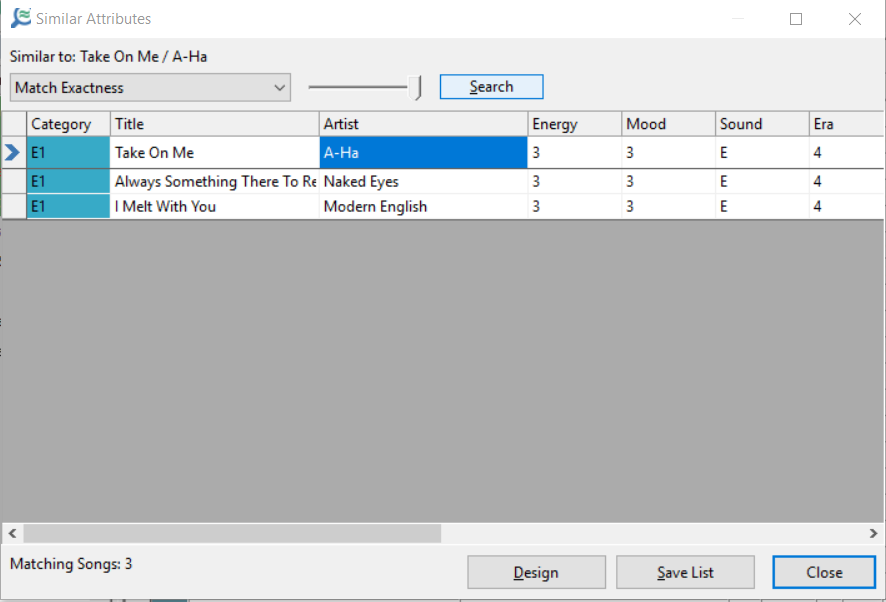This screenshot has height=602, width=886.
Task: Click the Similar Attributes app icon
Action: point(21,18)
